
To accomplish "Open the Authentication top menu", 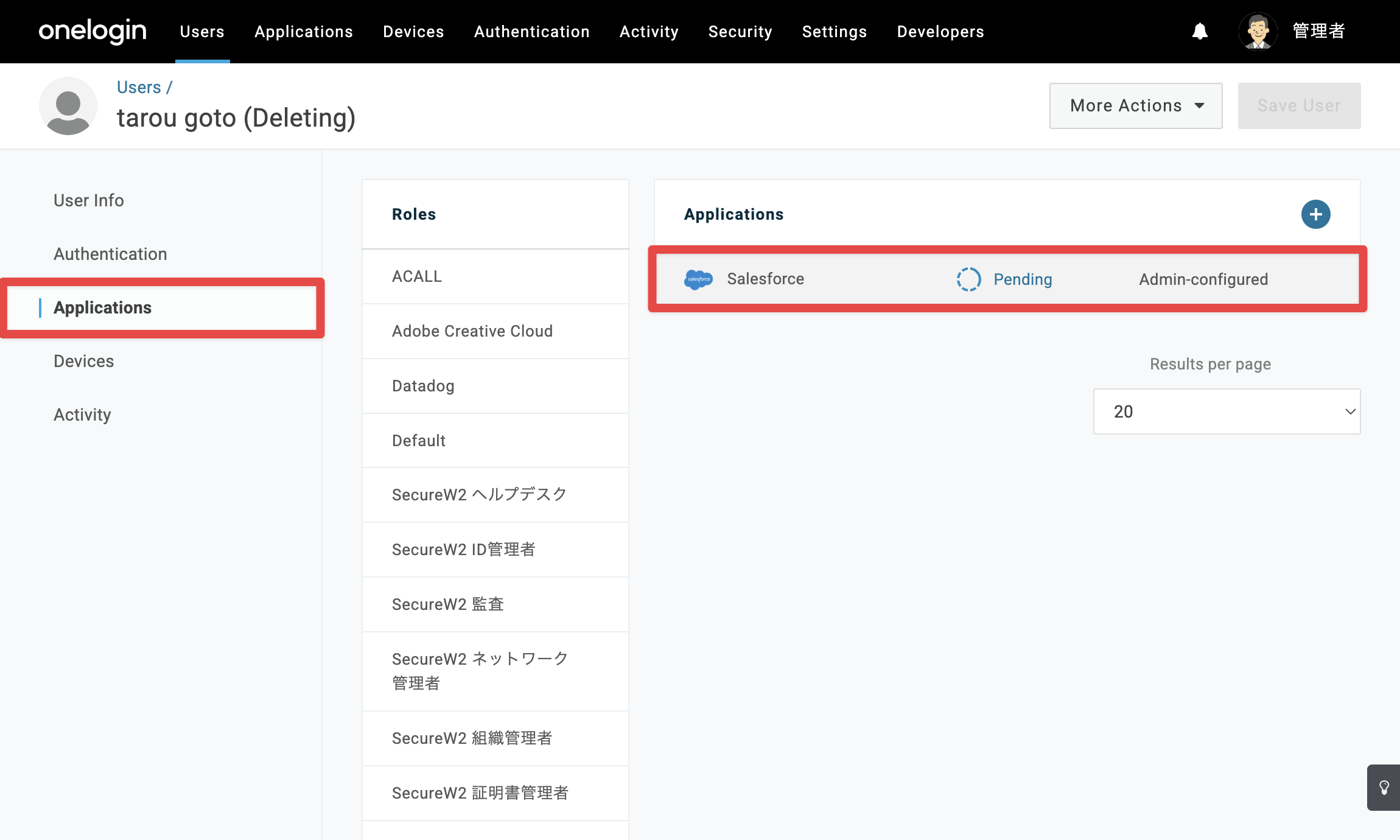I will pyautogui.click(x=531, y=32).
